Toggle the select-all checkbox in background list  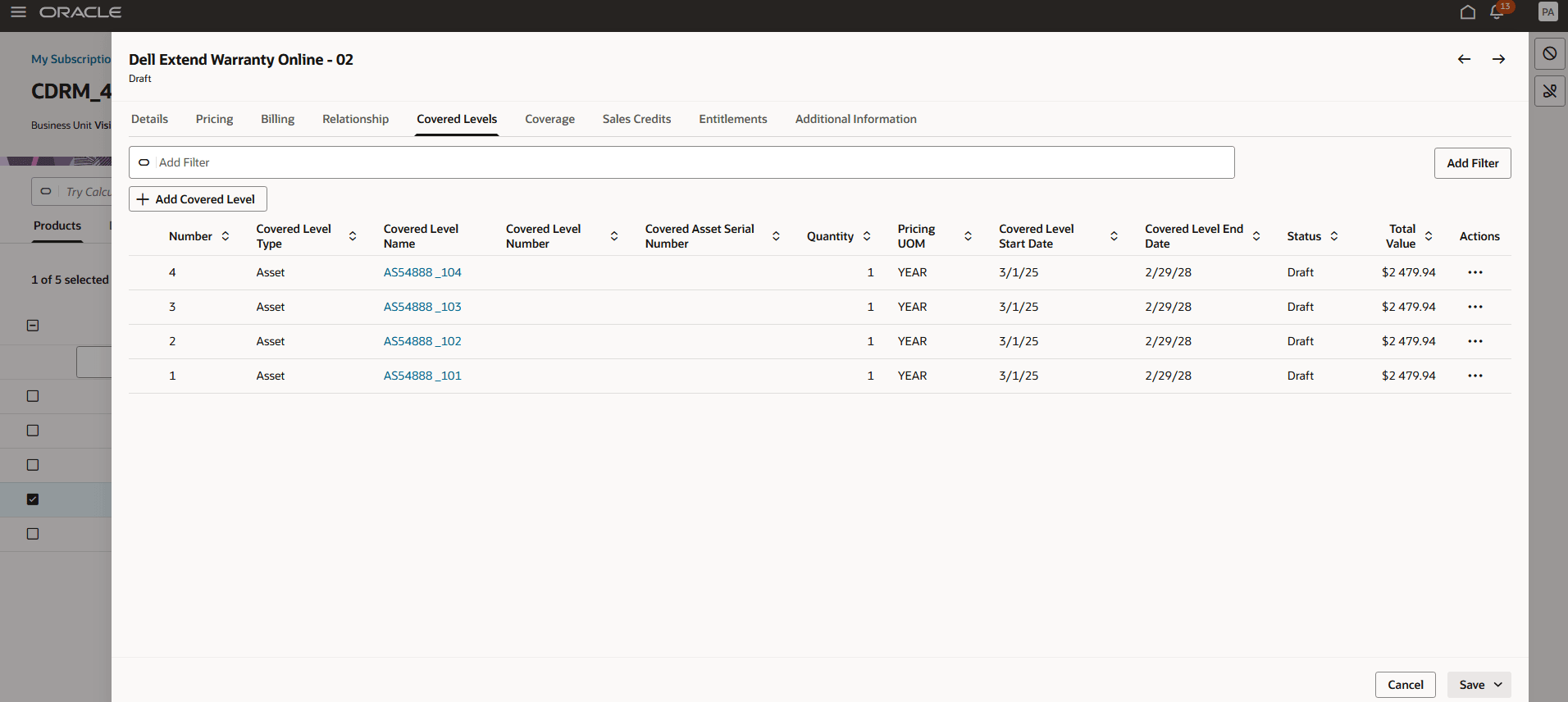(33, 326)
